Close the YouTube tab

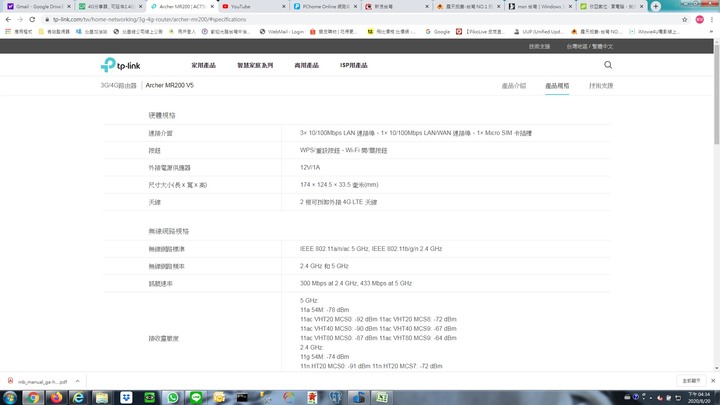coord(283,6)
